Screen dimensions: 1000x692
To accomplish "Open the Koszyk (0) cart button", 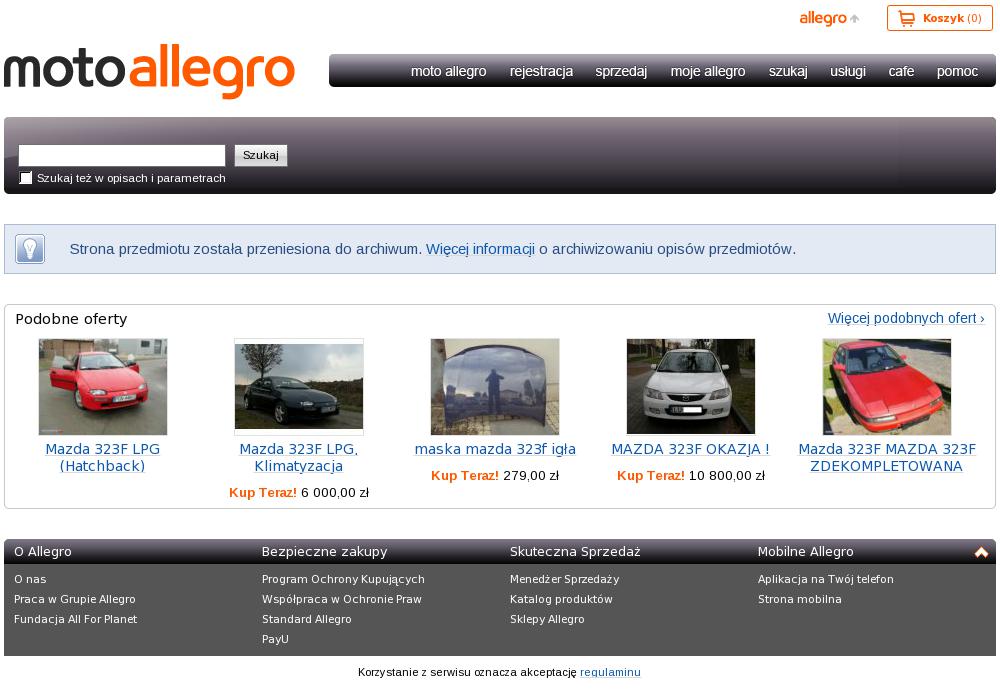I will [939, 18].
